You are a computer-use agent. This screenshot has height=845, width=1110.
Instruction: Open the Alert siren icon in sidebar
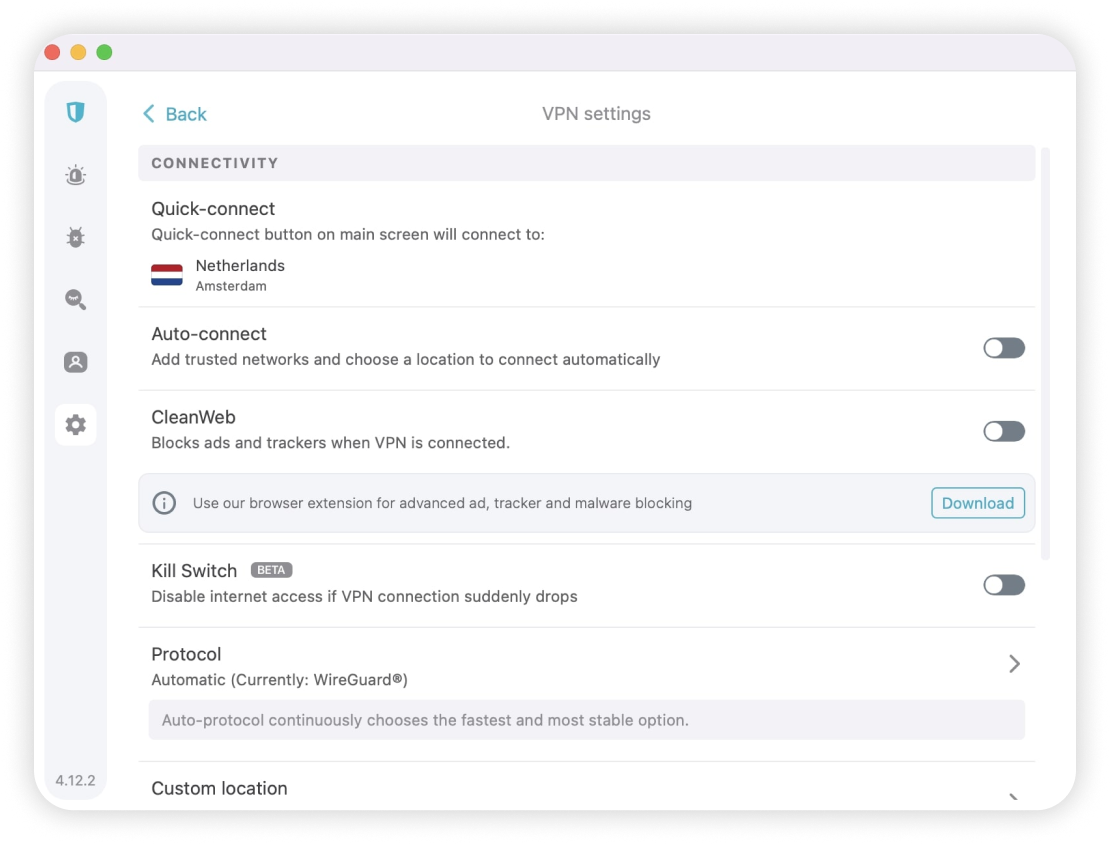(x=76, y=175)
